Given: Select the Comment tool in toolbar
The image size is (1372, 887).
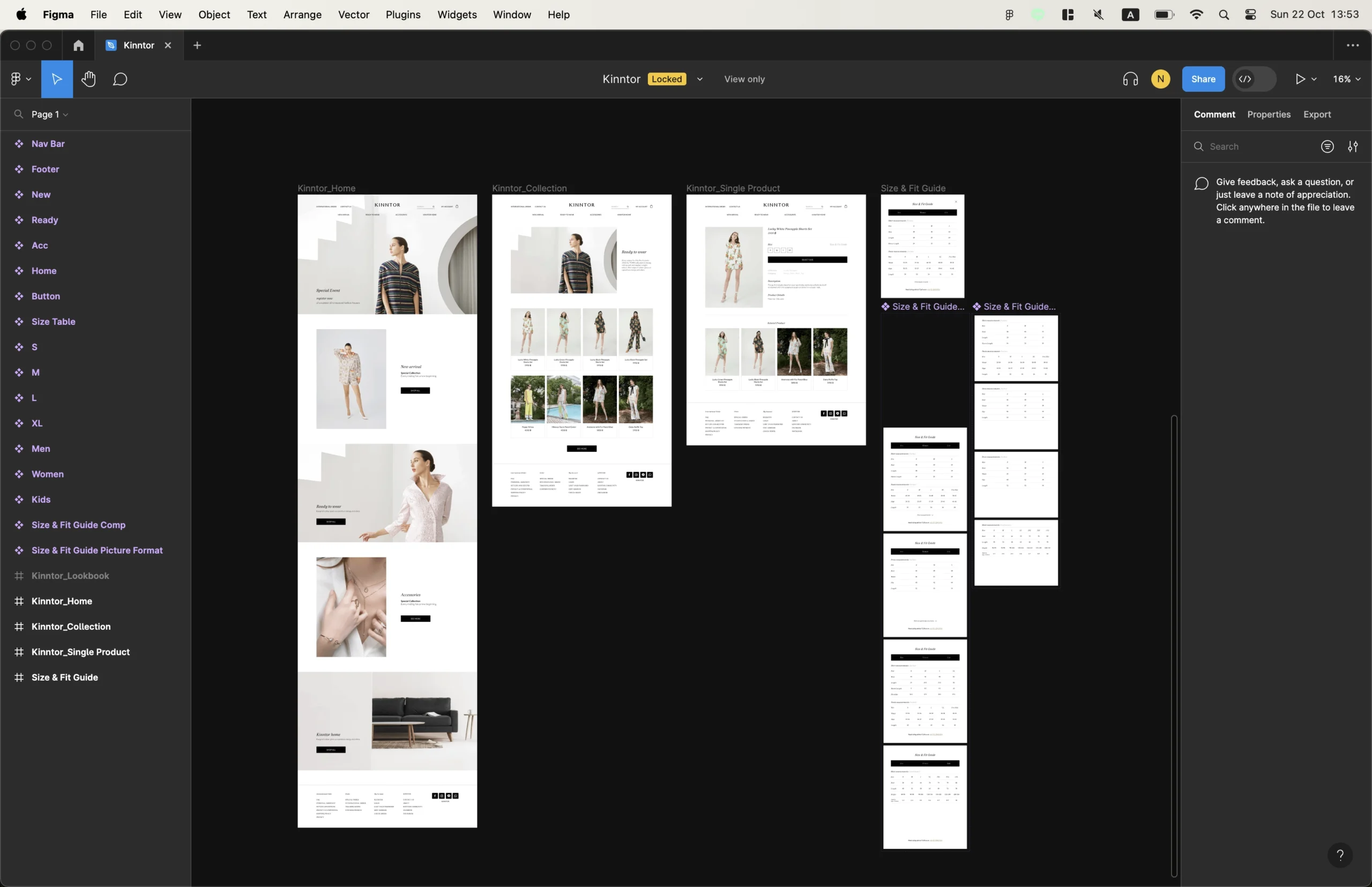Looking at the screenshot, I should [120, 79].
